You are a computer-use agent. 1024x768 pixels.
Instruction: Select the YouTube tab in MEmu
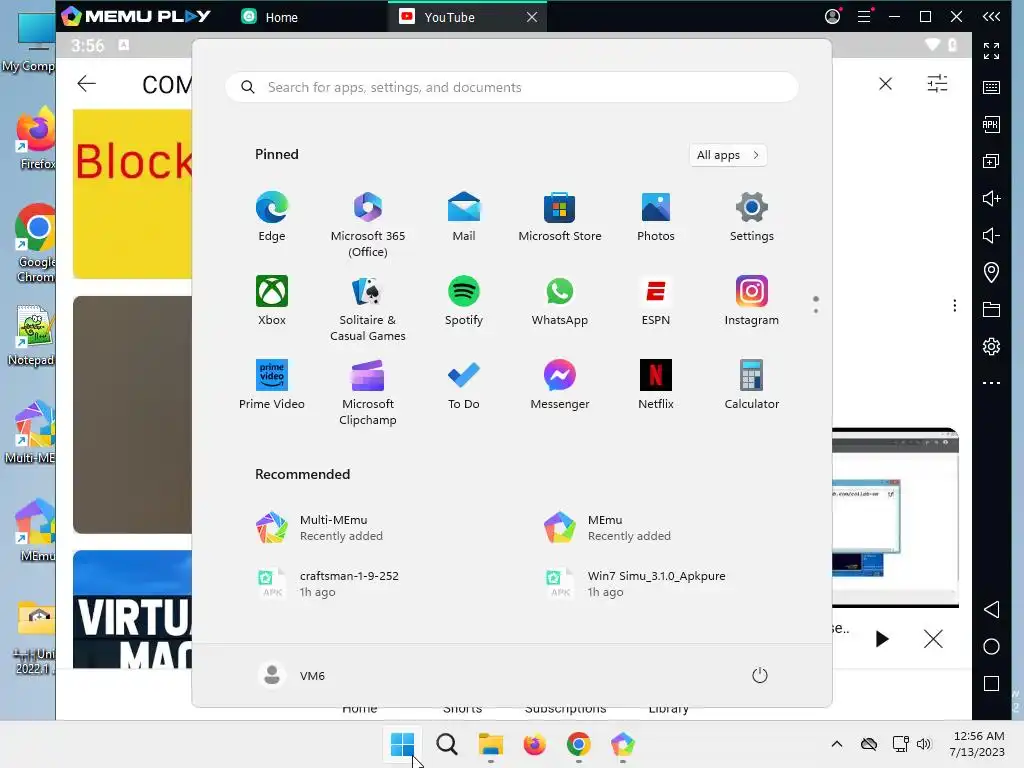tap(451, 17)
